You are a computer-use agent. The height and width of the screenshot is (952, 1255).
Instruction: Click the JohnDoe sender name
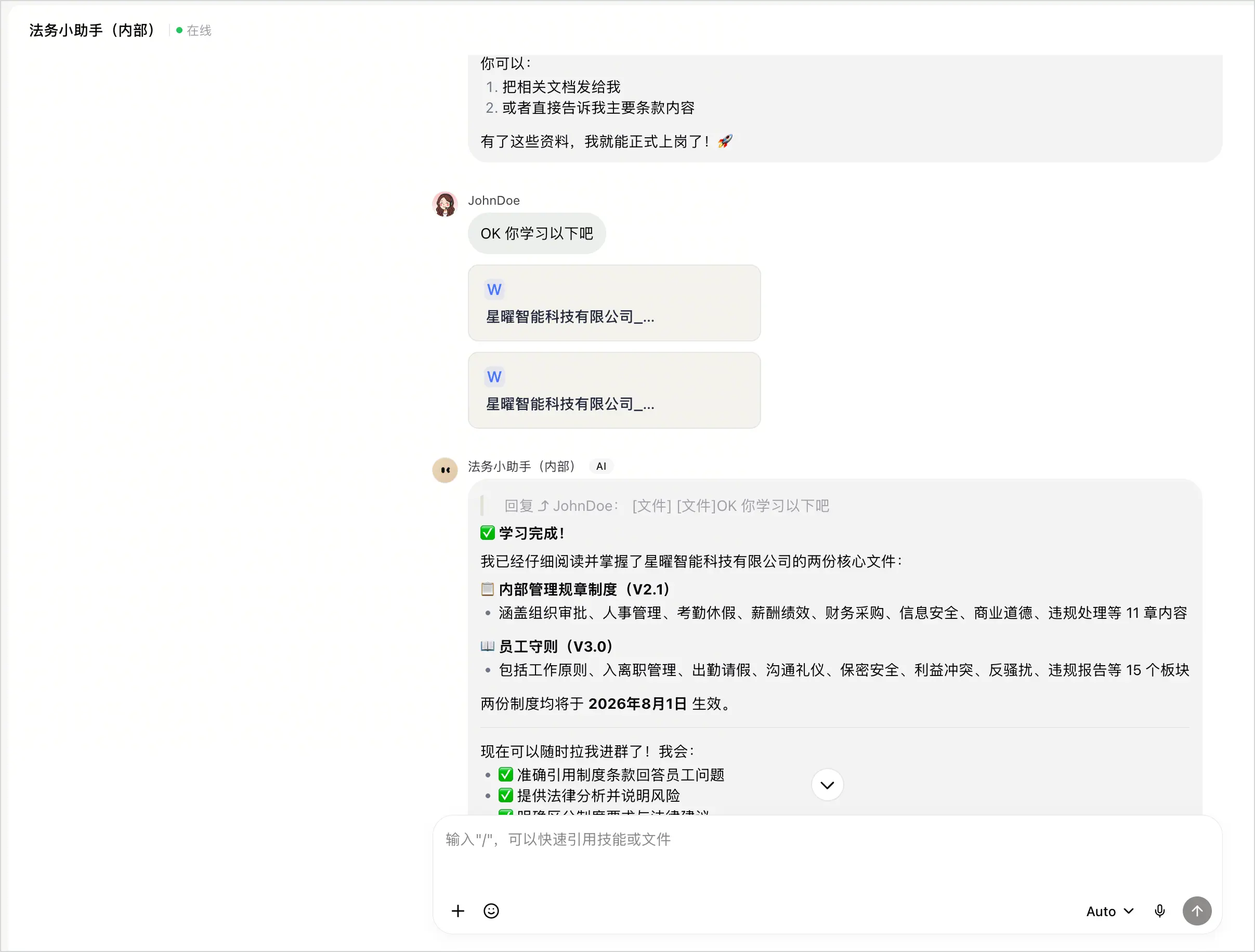click(x=493, y=200)
